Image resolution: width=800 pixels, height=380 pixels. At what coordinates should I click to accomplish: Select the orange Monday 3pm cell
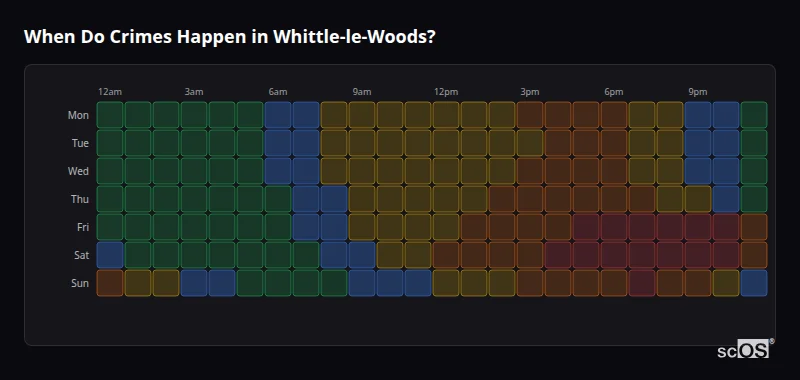[530, 115]
